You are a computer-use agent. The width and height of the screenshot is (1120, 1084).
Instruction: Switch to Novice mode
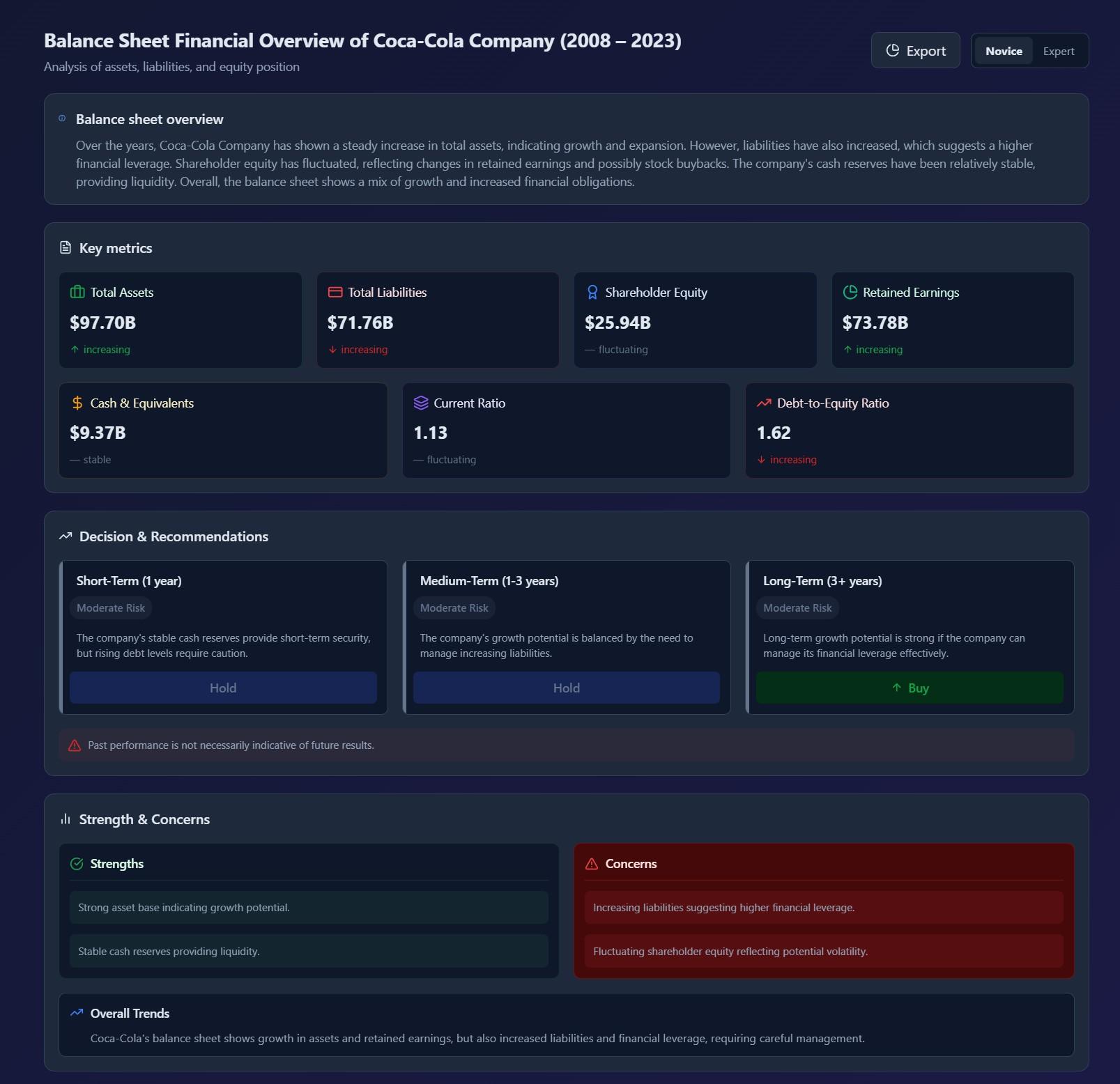click(1004, 51)
